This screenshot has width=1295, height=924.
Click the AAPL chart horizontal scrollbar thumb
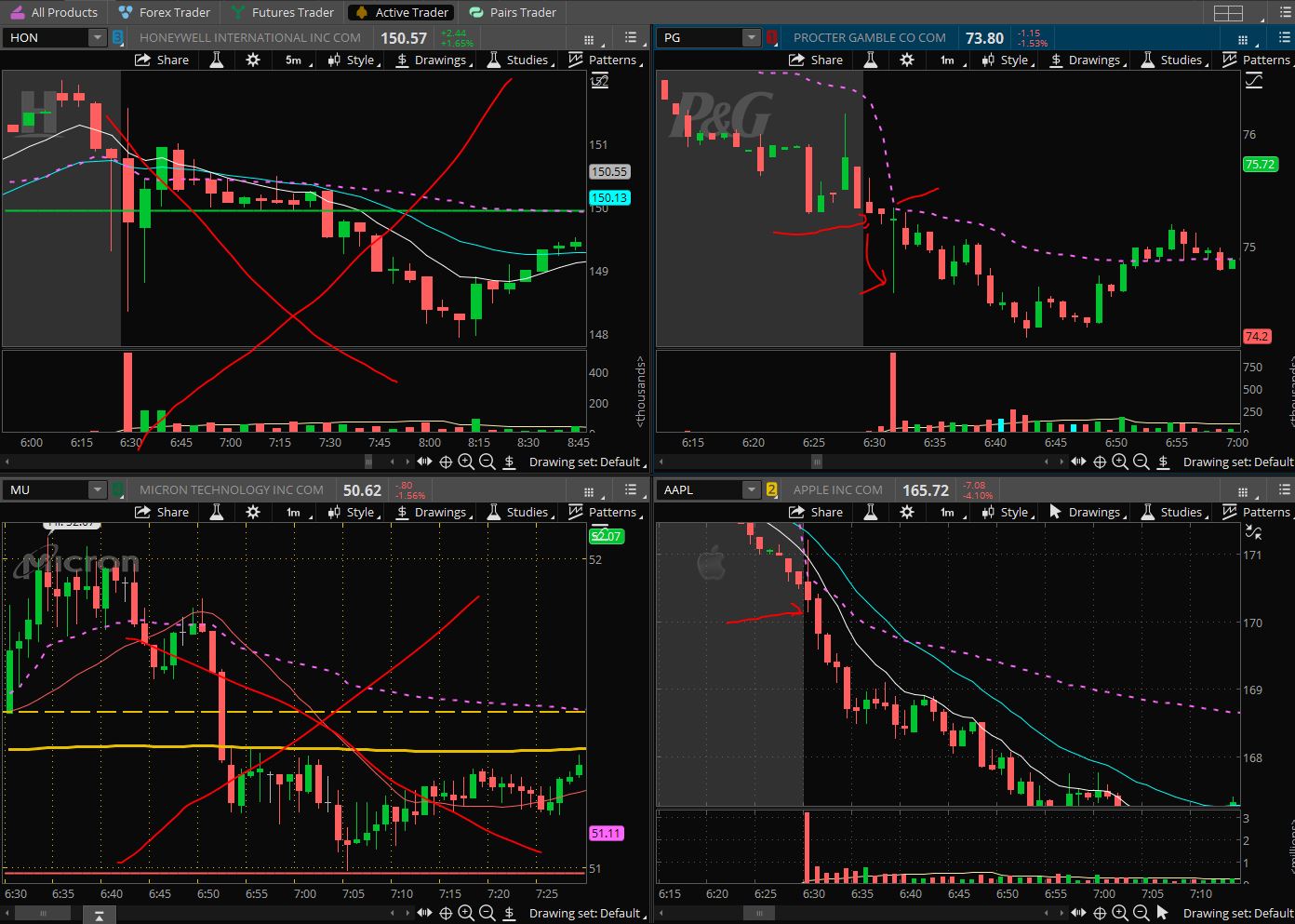760,913
